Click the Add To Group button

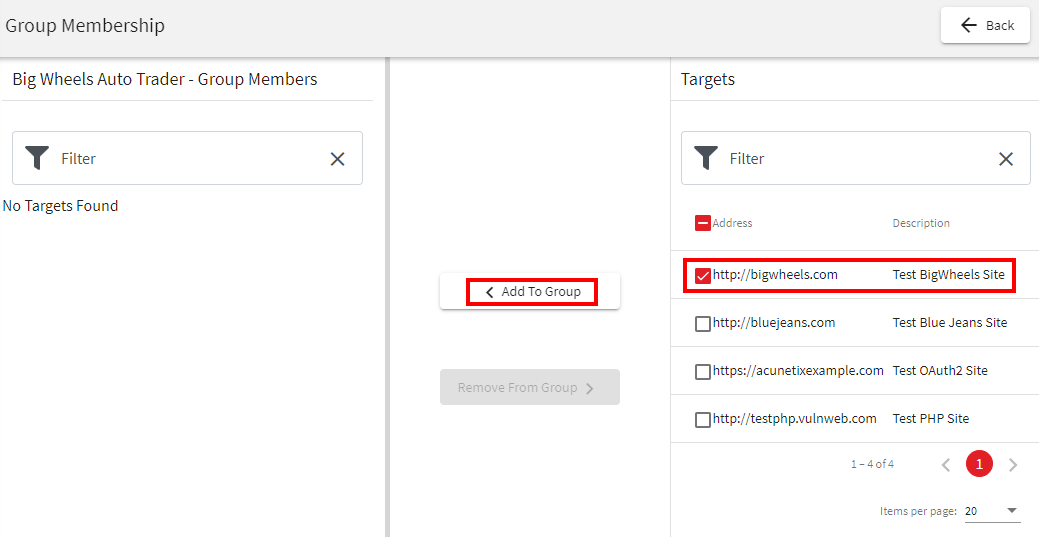530,291
